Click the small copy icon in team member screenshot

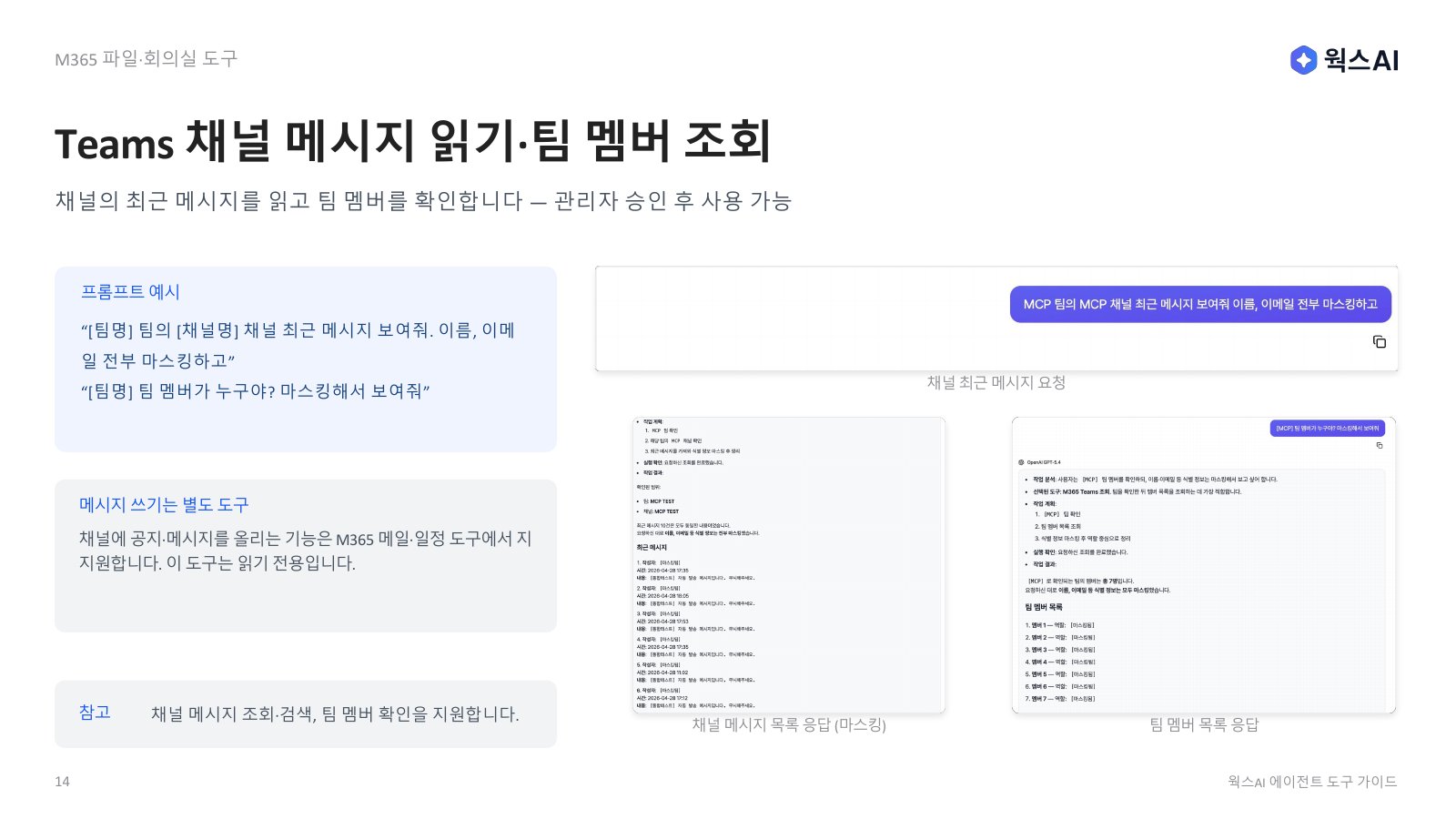pyautogui.click(x=1380, y=445)
